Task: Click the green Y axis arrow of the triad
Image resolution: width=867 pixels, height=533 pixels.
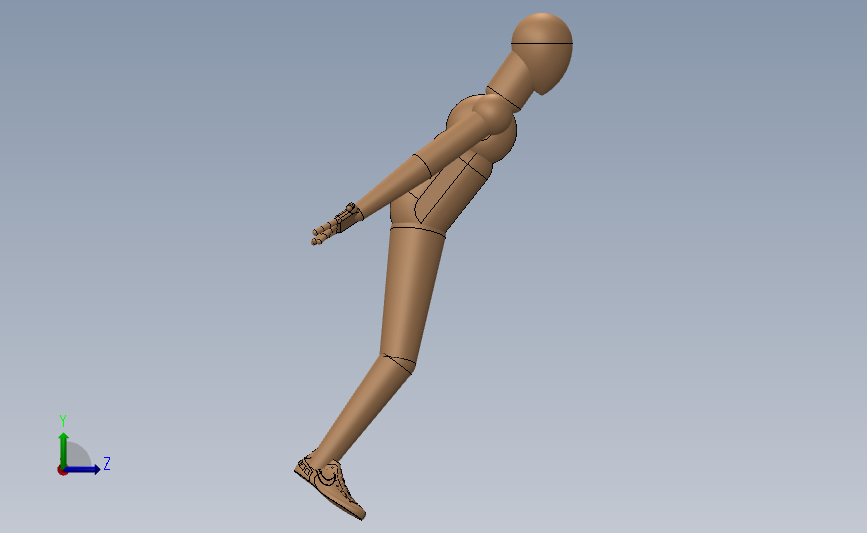Action: [x=64, y=450]
